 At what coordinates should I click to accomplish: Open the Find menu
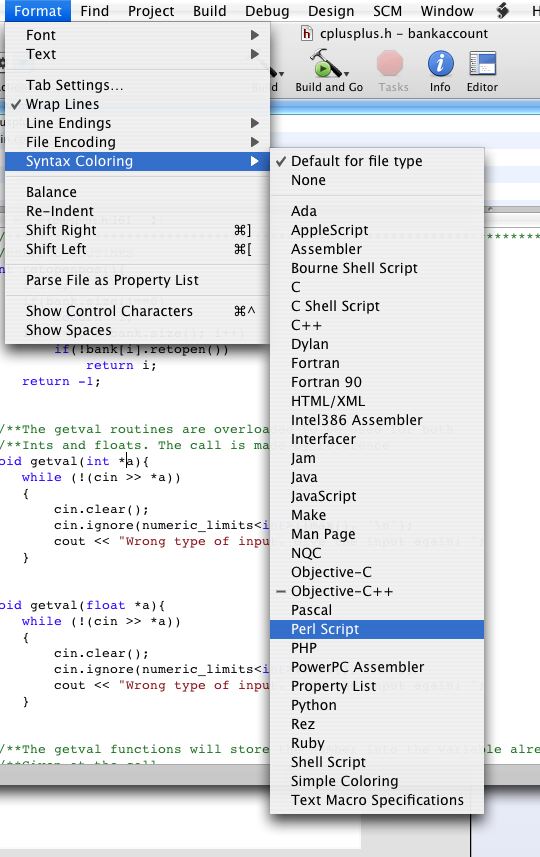click(95, 11)
